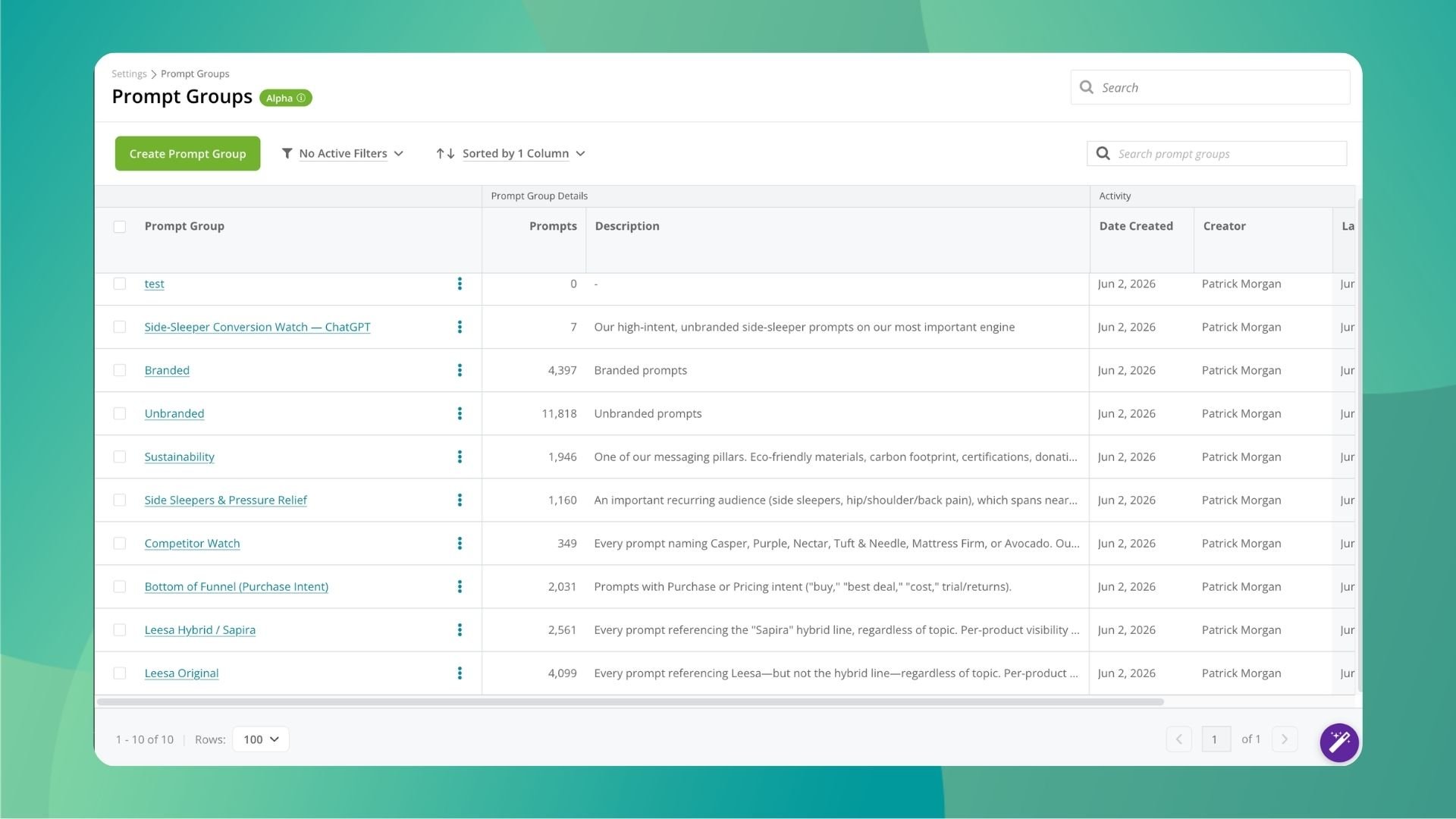Viewport: 1456px width, 819px height.
Task: Select the Sustainability row checkbox
Action: 120,457
